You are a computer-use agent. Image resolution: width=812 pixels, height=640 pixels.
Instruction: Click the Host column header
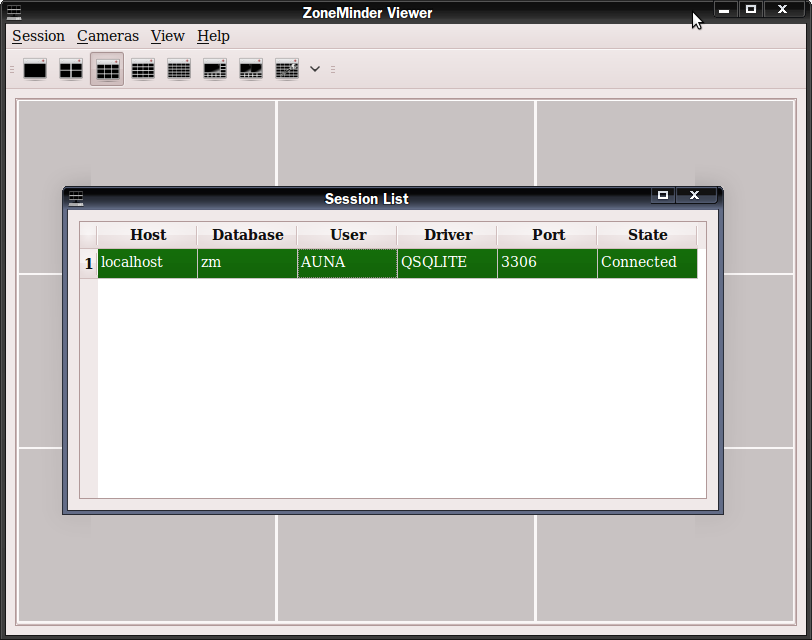[x=148, y=235]
